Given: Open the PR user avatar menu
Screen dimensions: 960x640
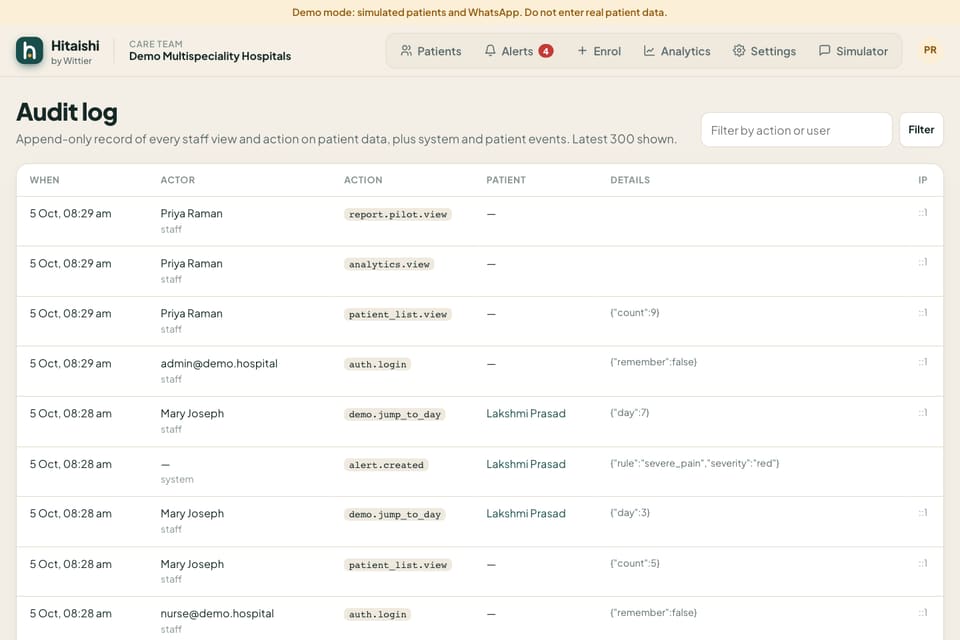Looking at the screenshot, I should (x=930, y=50).
